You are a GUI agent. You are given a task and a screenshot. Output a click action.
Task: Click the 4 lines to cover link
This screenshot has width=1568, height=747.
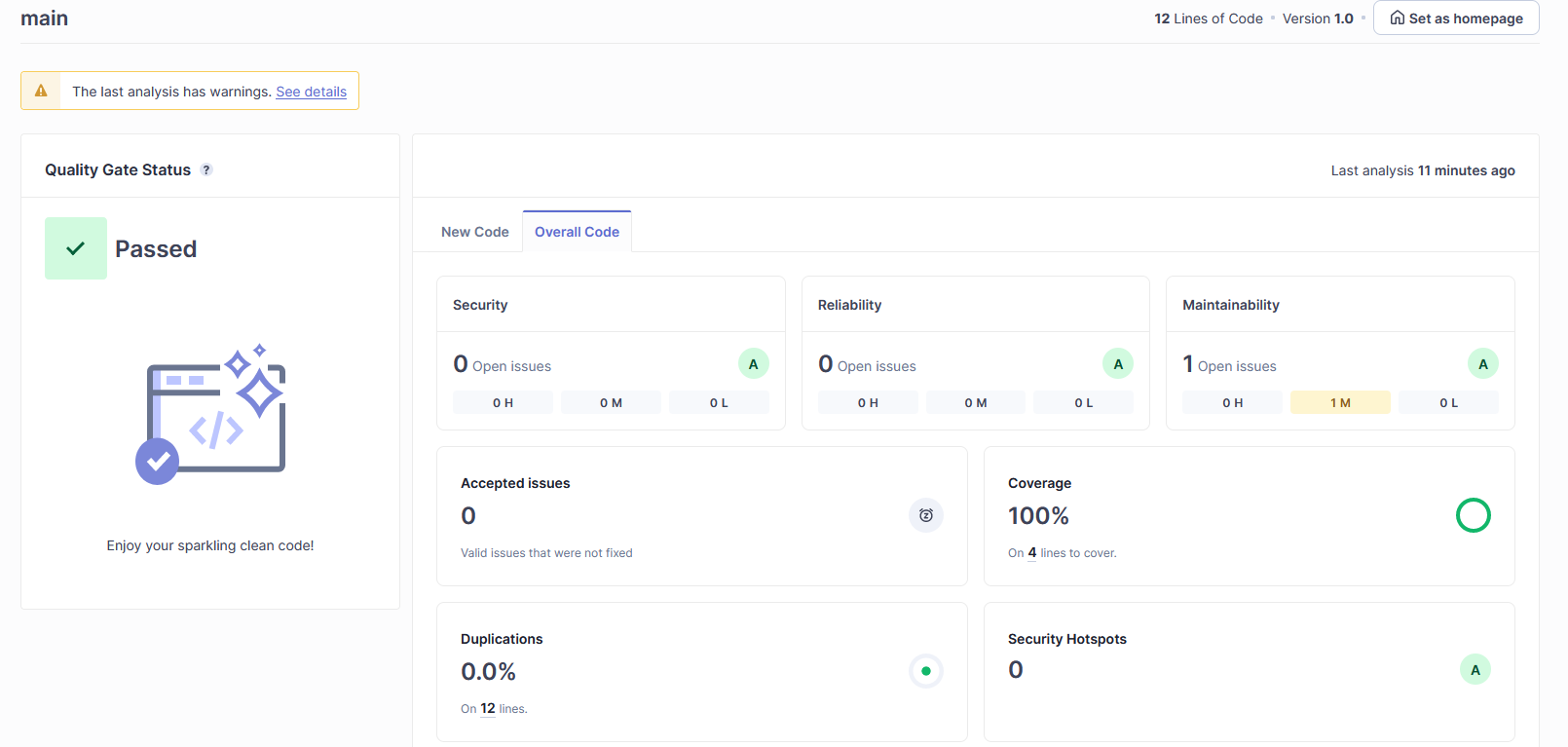tap(1032, 553)
